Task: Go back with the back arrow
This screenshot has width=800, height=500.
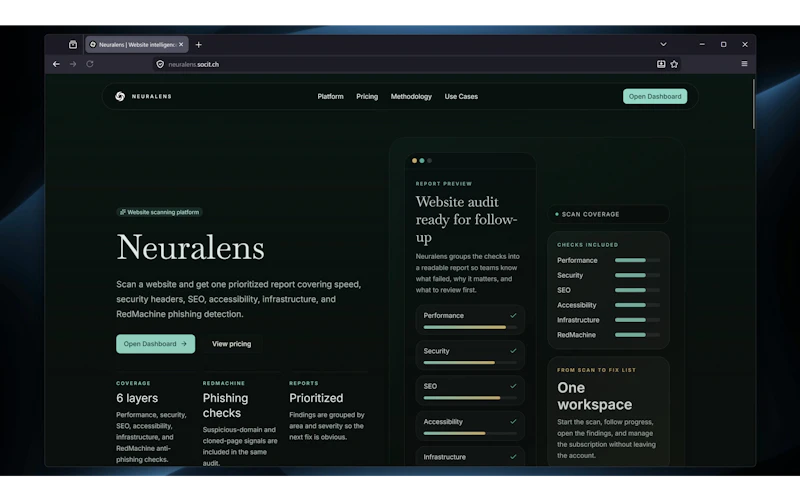Action: click(x=56, y=64)
